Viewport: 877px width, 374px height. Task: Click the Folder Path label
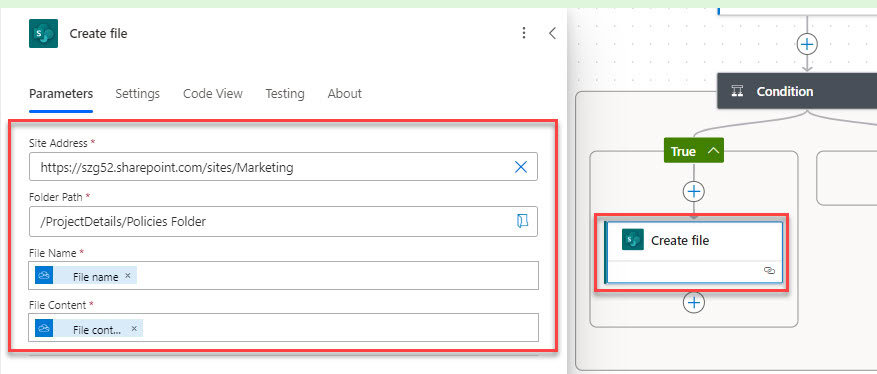pos(56,197)
